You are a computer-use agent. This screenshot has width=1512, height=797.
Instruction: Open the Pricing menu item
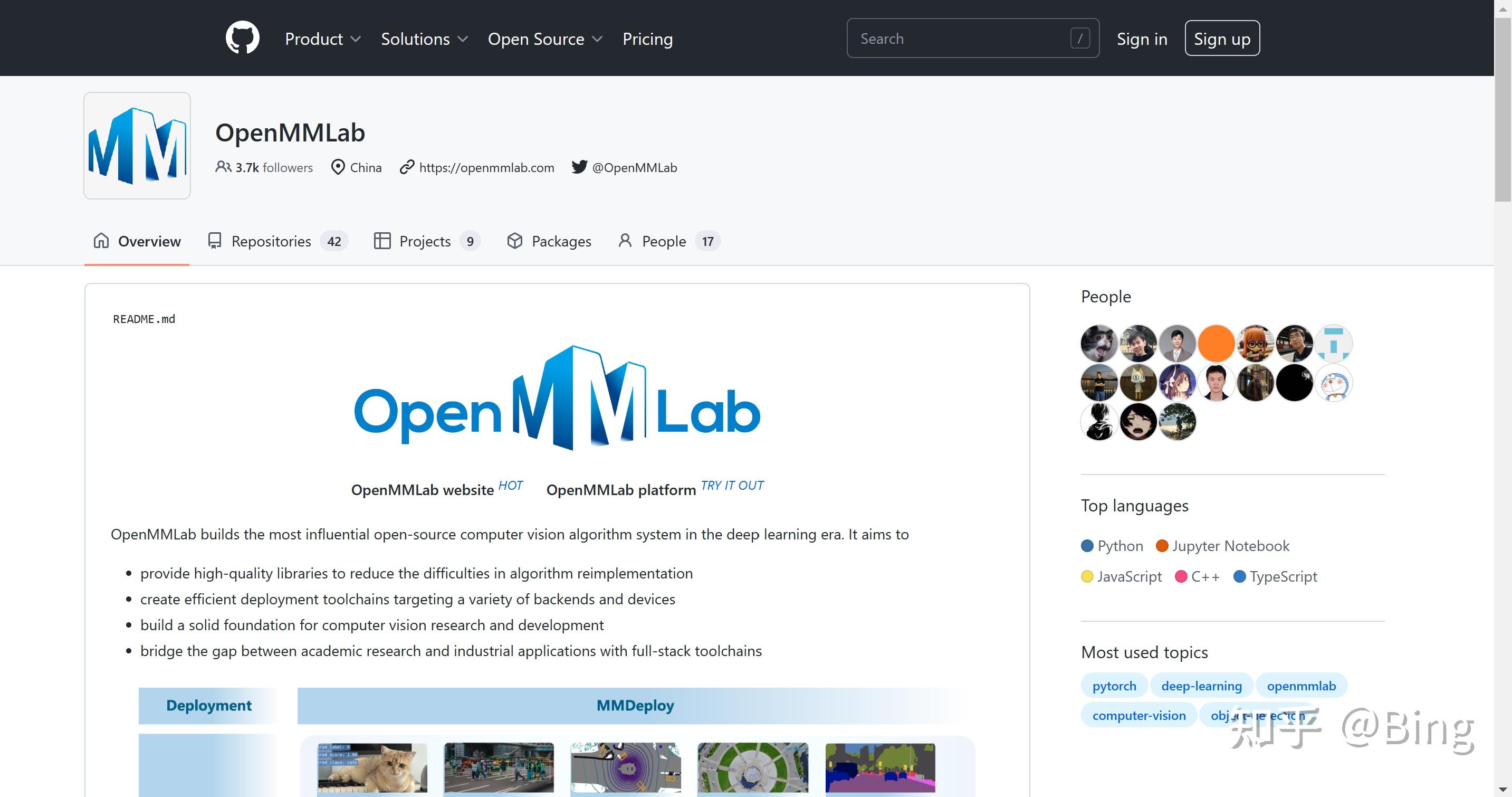(648, 38)
